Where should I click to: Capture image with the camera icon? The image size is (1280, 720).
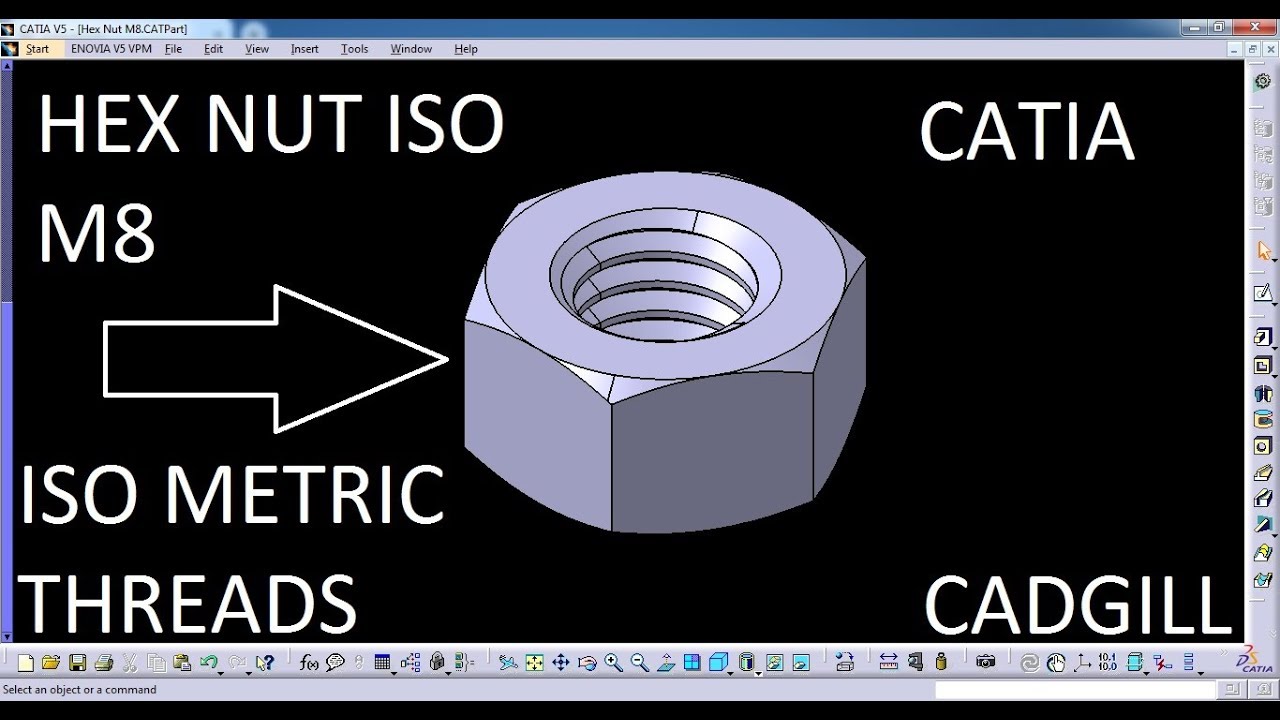coord(985,662)
